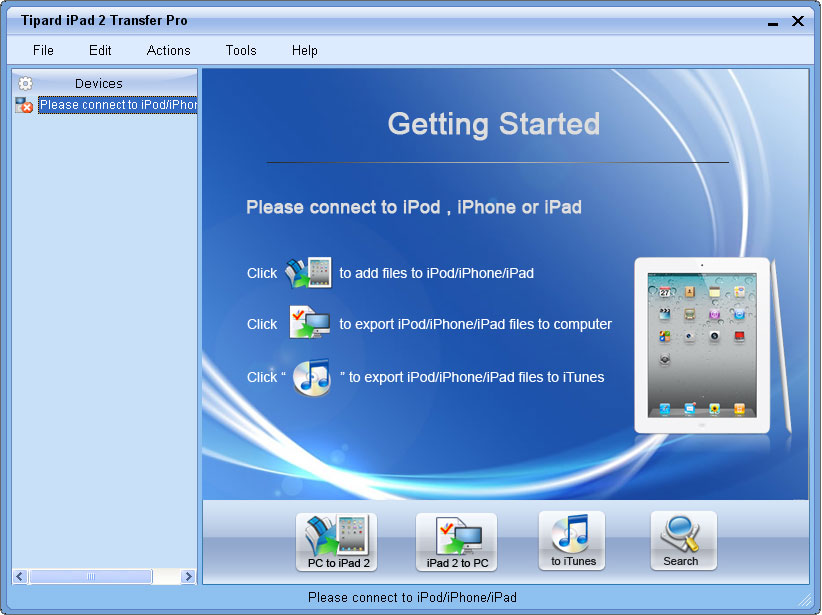Click the disconnected device icon in sidebar
822x615 pixels.
point(24,105)
